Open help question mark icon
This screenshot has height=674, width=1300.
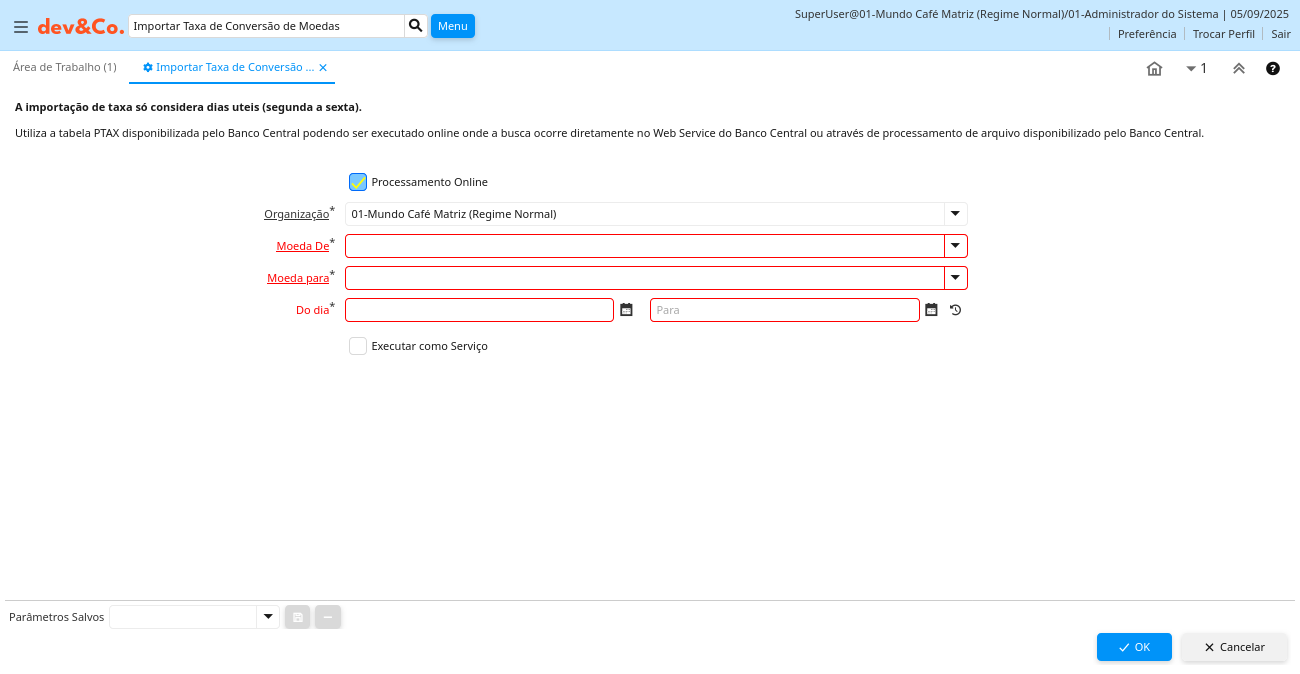pyautogui.click(x=1273, y=69)
